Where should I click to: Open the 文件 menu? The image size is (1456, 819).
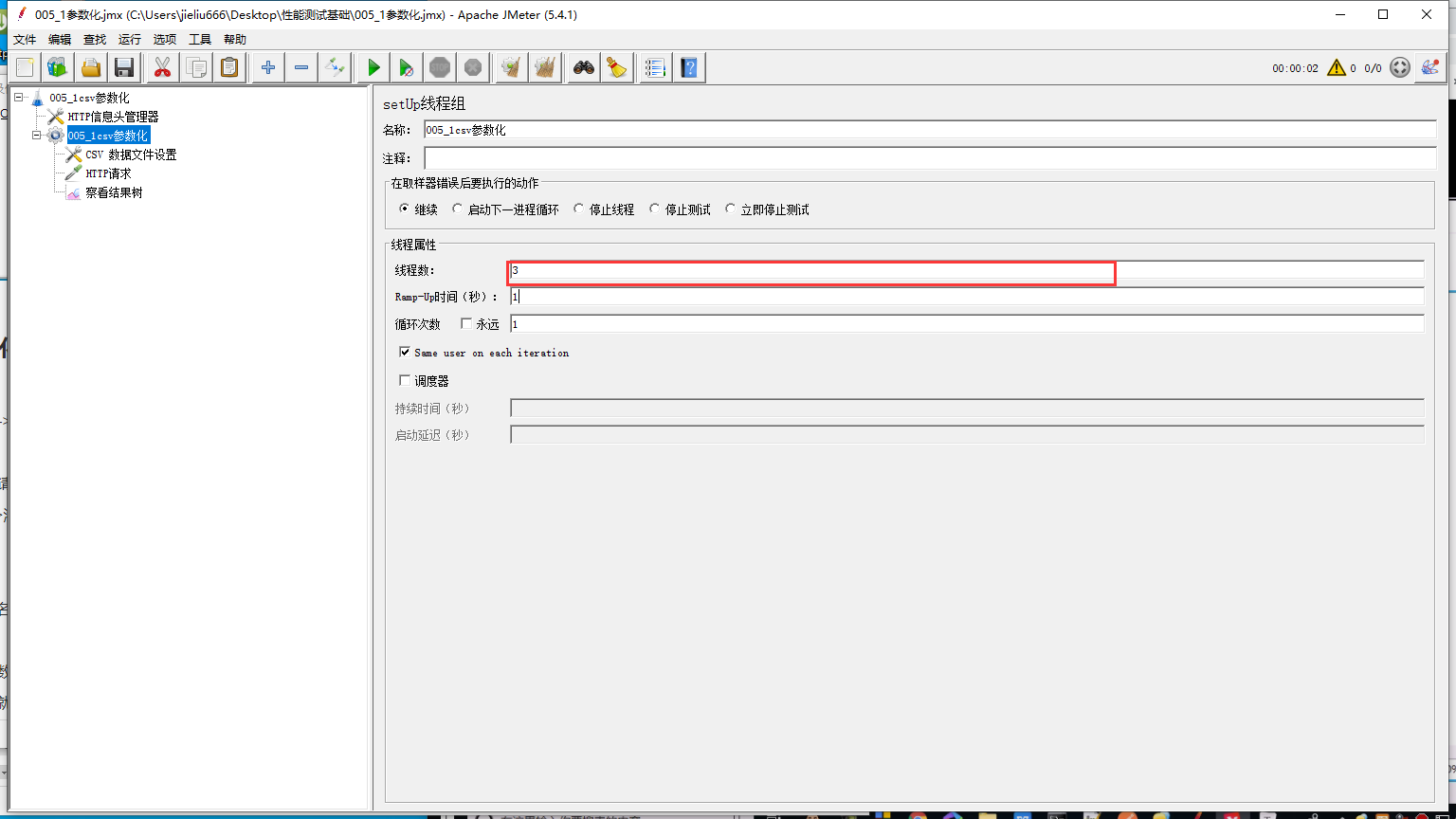(x=25, y=39)
